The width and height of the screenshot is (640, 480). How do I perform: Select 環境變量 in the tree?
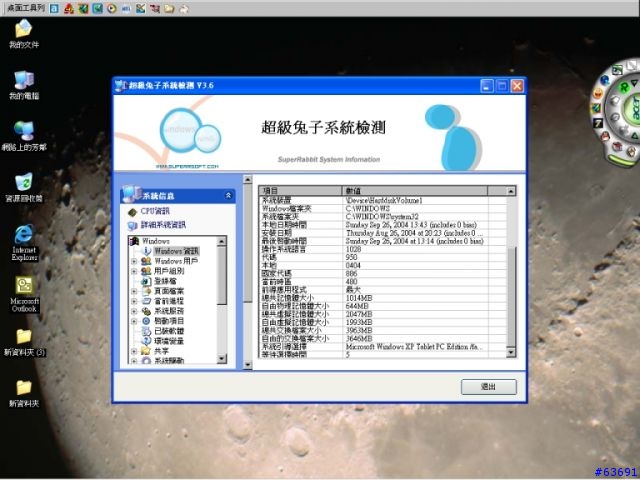point(169,341)
